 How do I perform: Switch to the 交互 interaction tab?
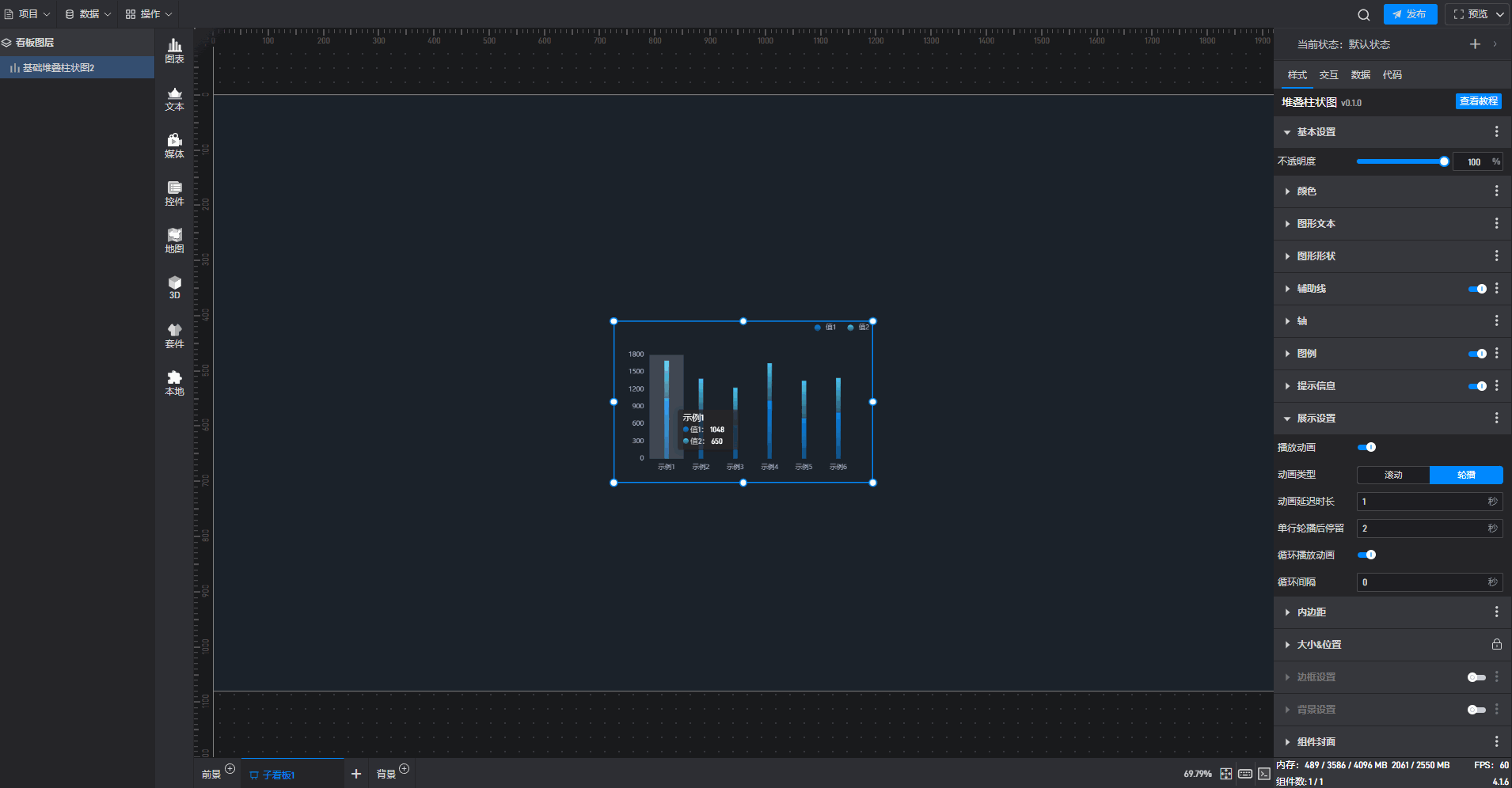[1328, 75]
